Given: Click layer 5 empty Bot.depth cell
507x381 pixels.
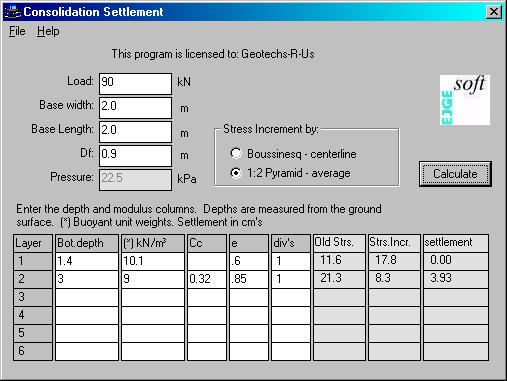Looking at the screenshot, I should pos(87,333).
